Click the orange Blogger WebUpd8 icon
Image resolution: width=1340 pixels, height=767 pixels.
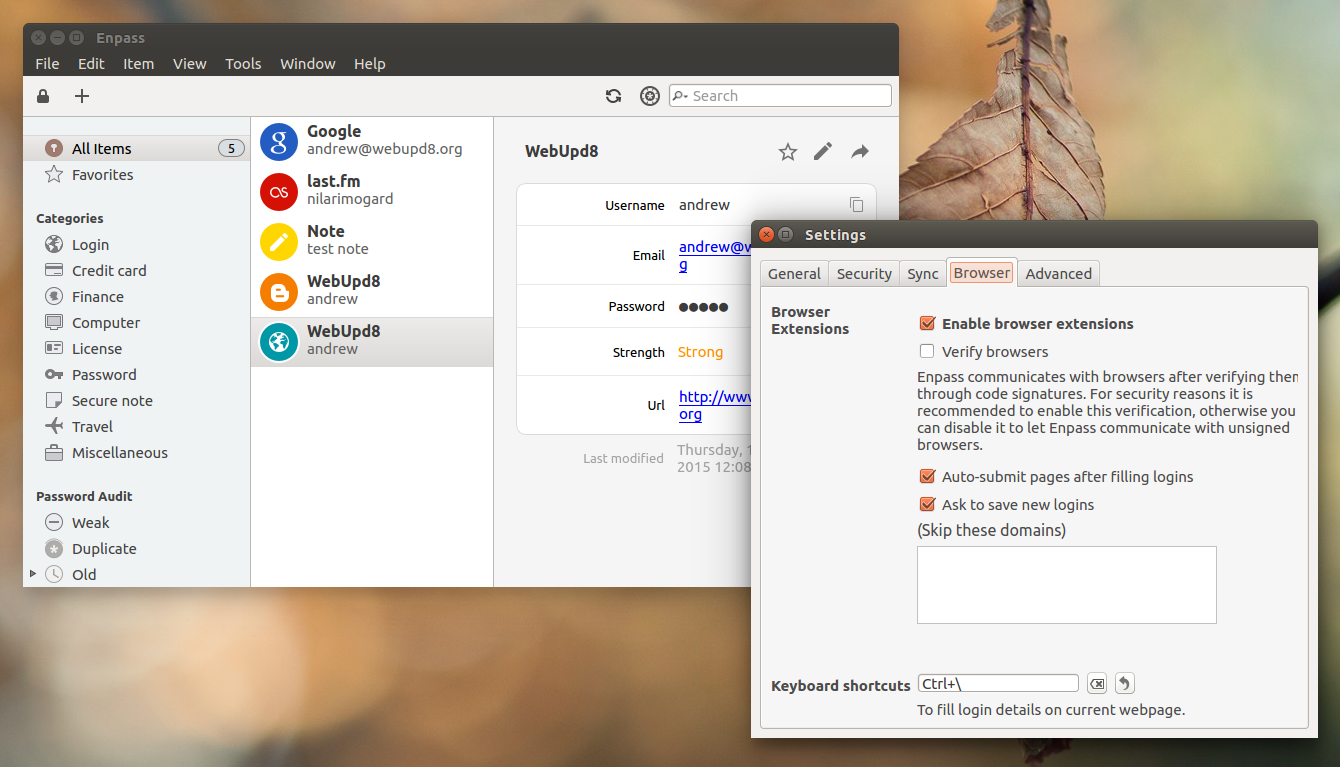(279, 291)
